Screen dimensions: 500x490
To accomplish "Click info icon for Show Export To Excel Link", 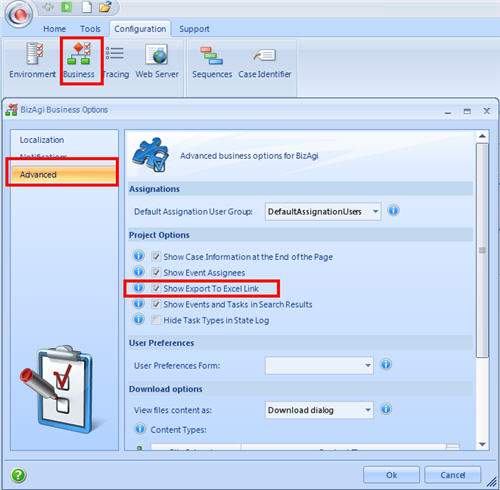I will [139, 288].
